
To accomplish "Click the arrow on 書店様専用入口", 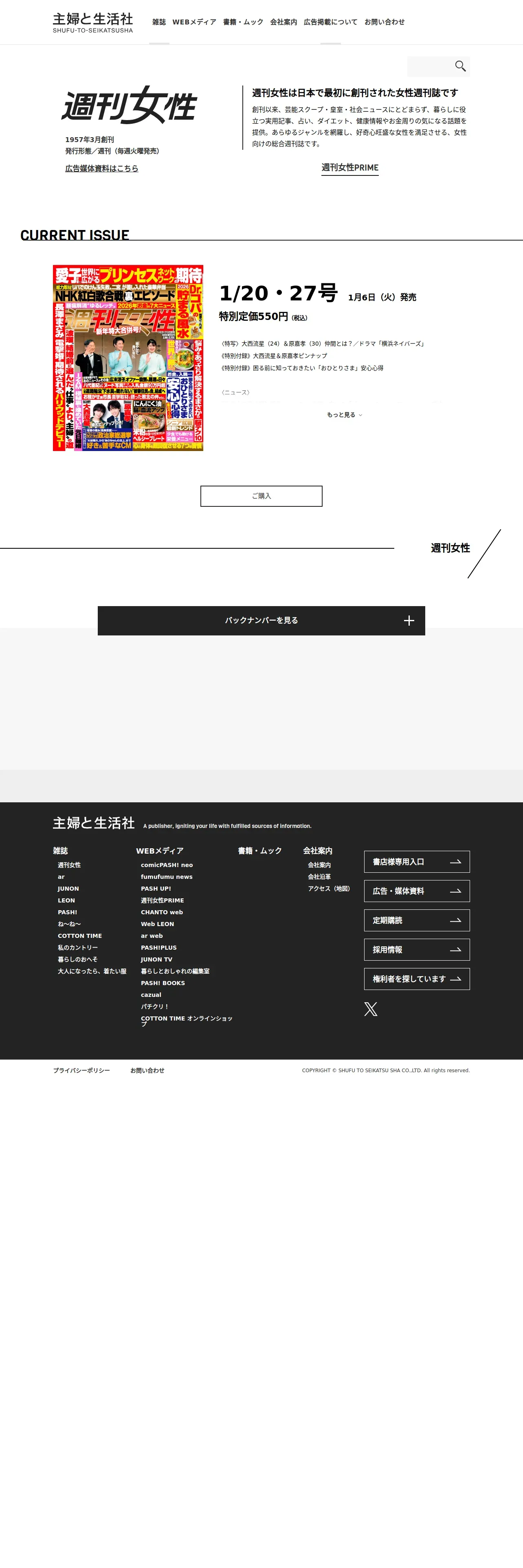I will coord(455,861).
